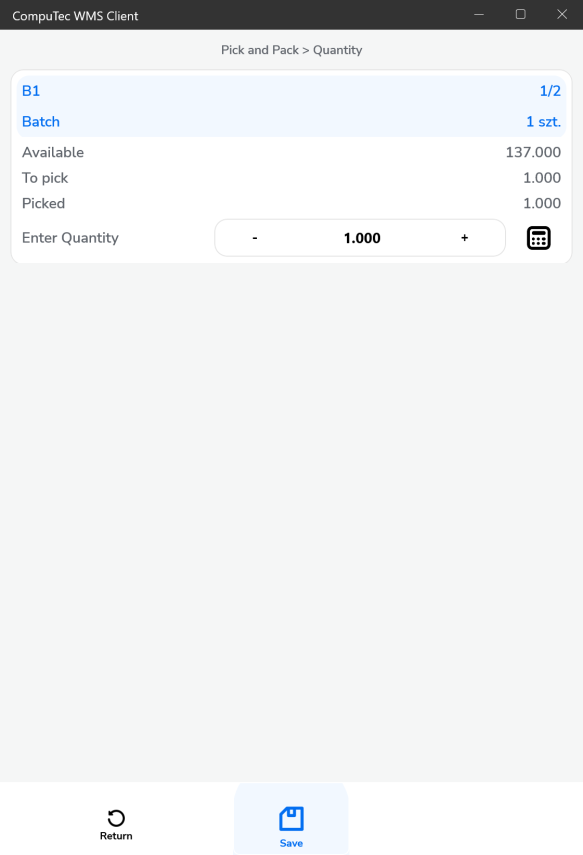This screenshot has height=855, width=583.
Task: Click the 1.000 quantity value field
Action: coord(362,238)
